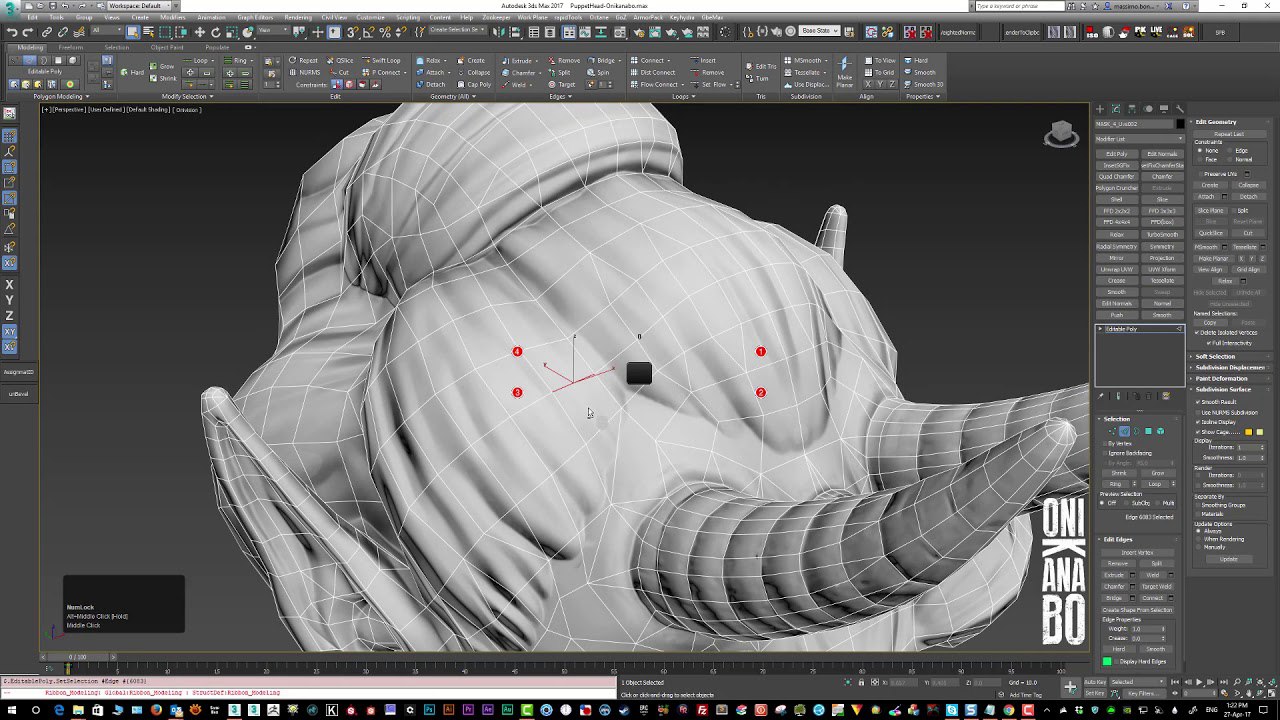
Task: Click the TurboSmooth modifier button
Action: (1161, 234)
